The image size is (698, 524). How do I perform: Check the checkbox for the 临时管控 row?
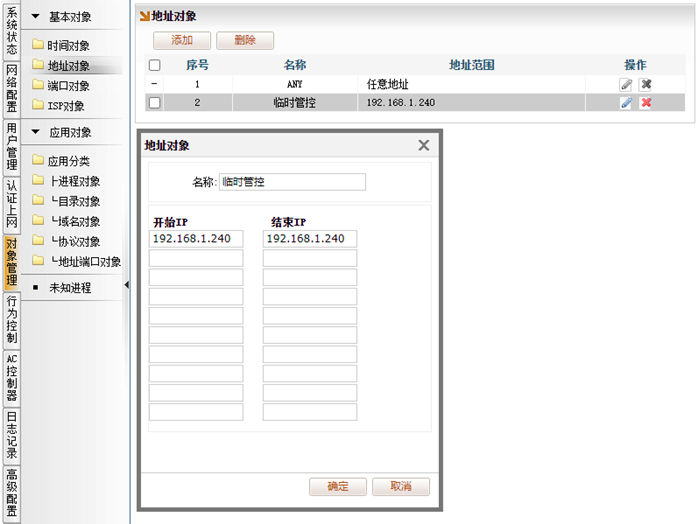(x=154, y=103)
